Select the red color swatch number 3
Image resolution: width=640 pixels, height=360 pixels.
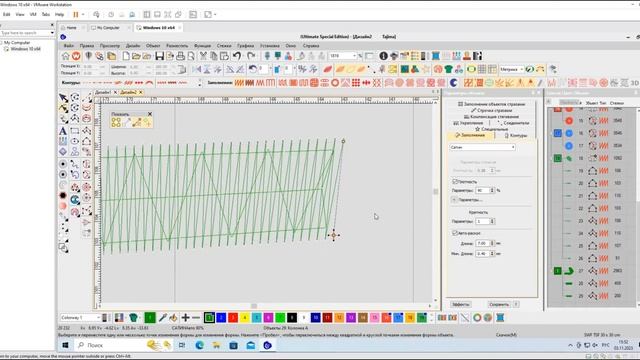(x=233, y=318)
